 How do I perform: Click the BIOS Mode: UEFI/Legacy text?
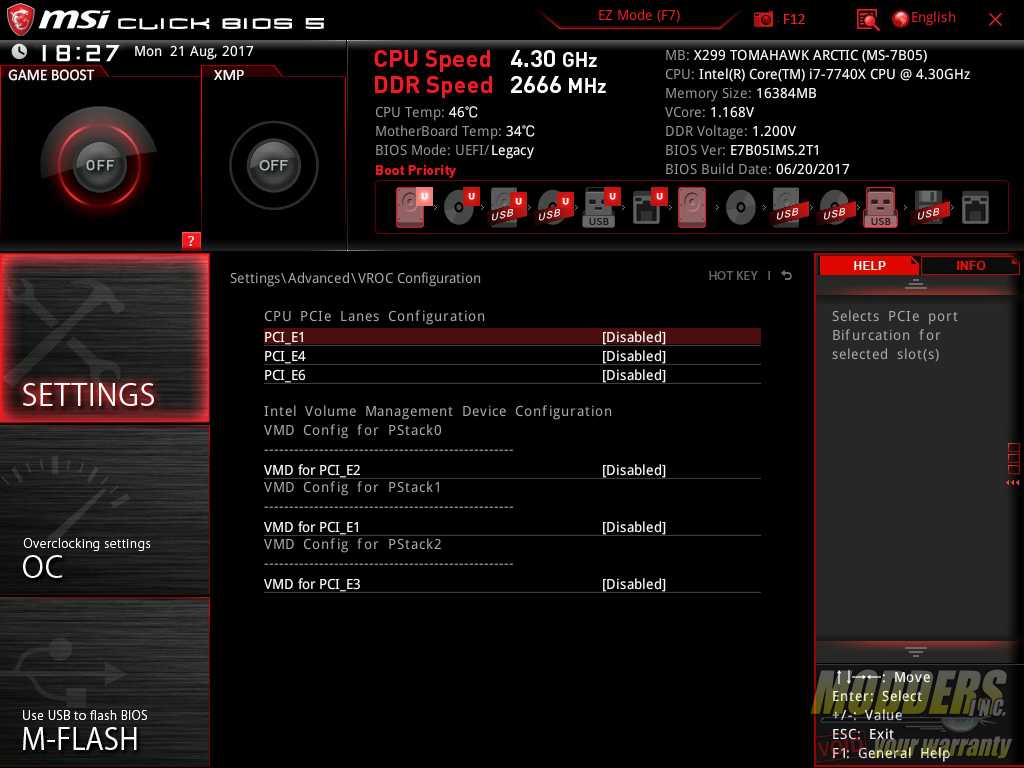pos(454,150)
